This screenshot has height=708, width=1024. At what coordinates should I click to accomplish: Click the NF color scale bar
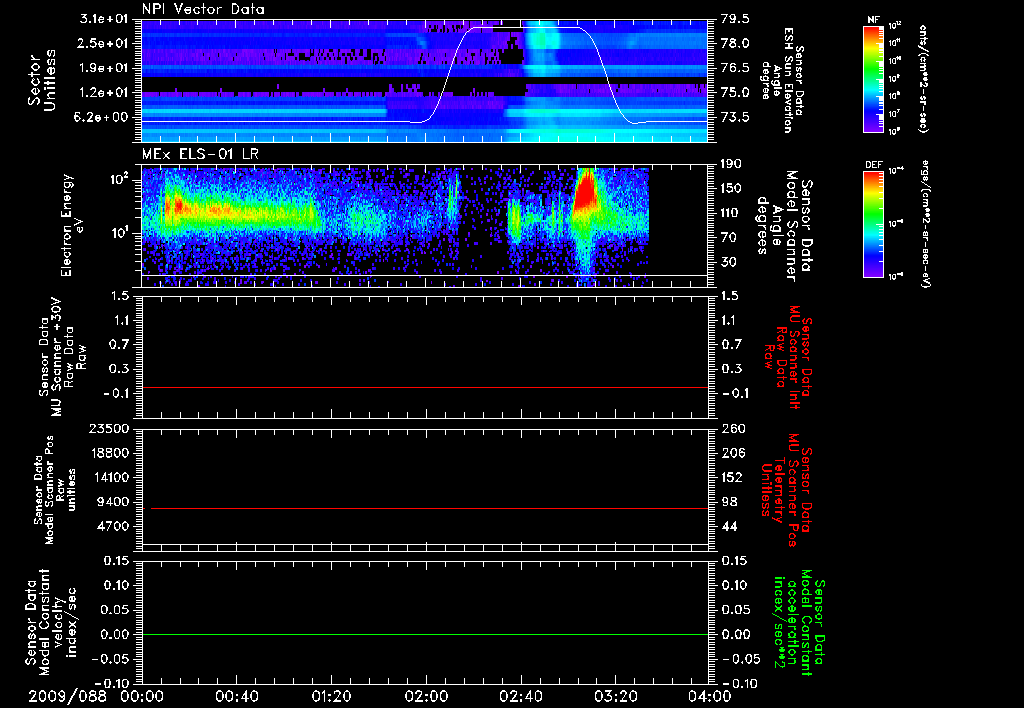point(874,78)
